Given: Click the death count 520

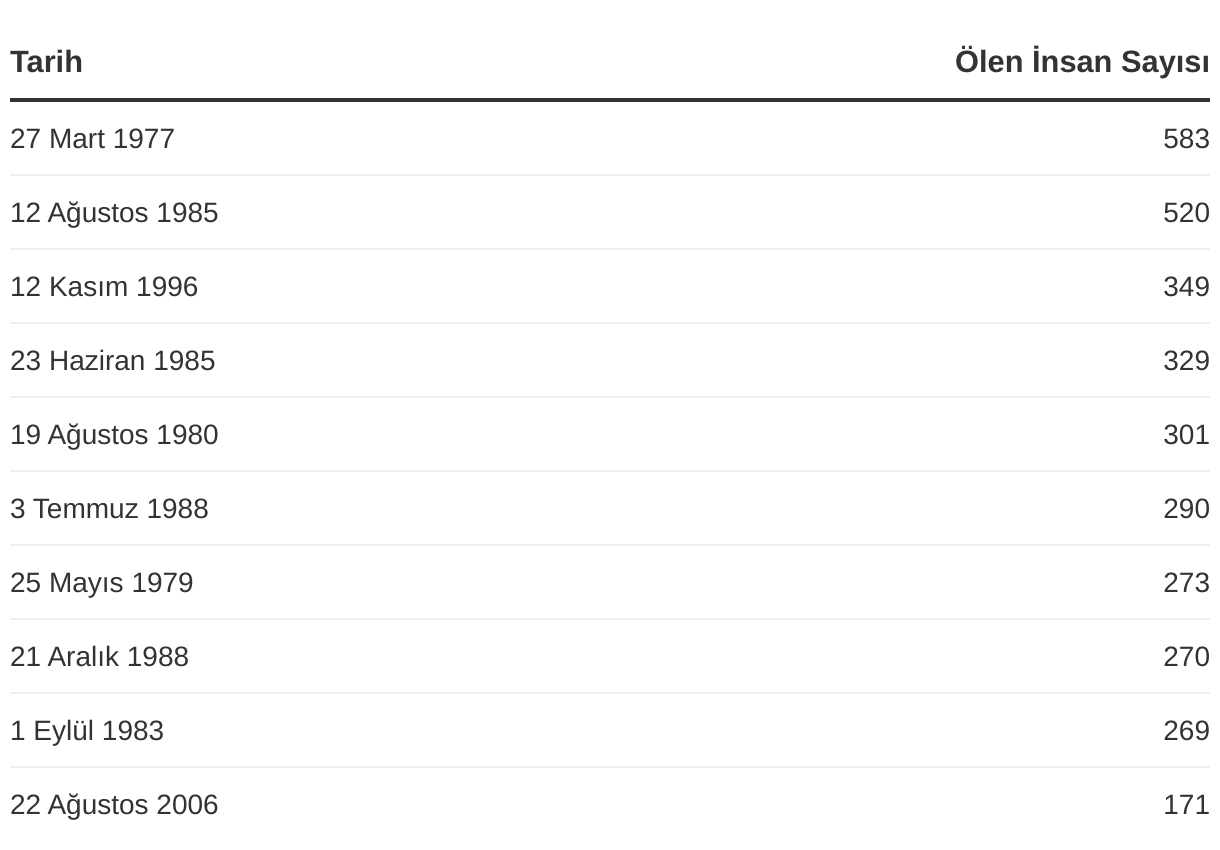Looking at the screenshot, I should coord(1186,213).
